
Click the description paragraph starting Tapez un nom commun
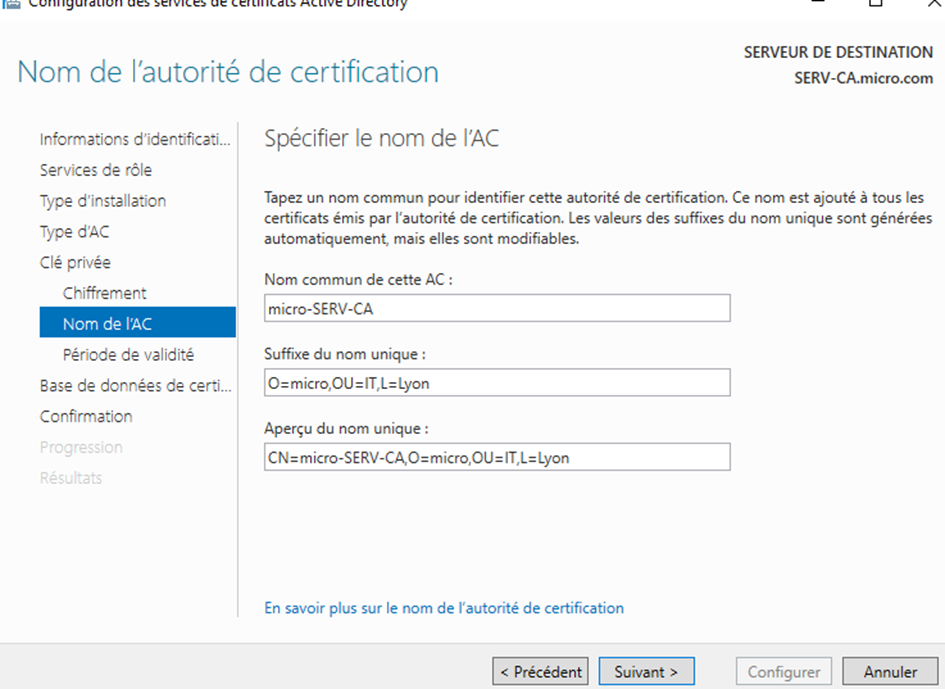598,218
